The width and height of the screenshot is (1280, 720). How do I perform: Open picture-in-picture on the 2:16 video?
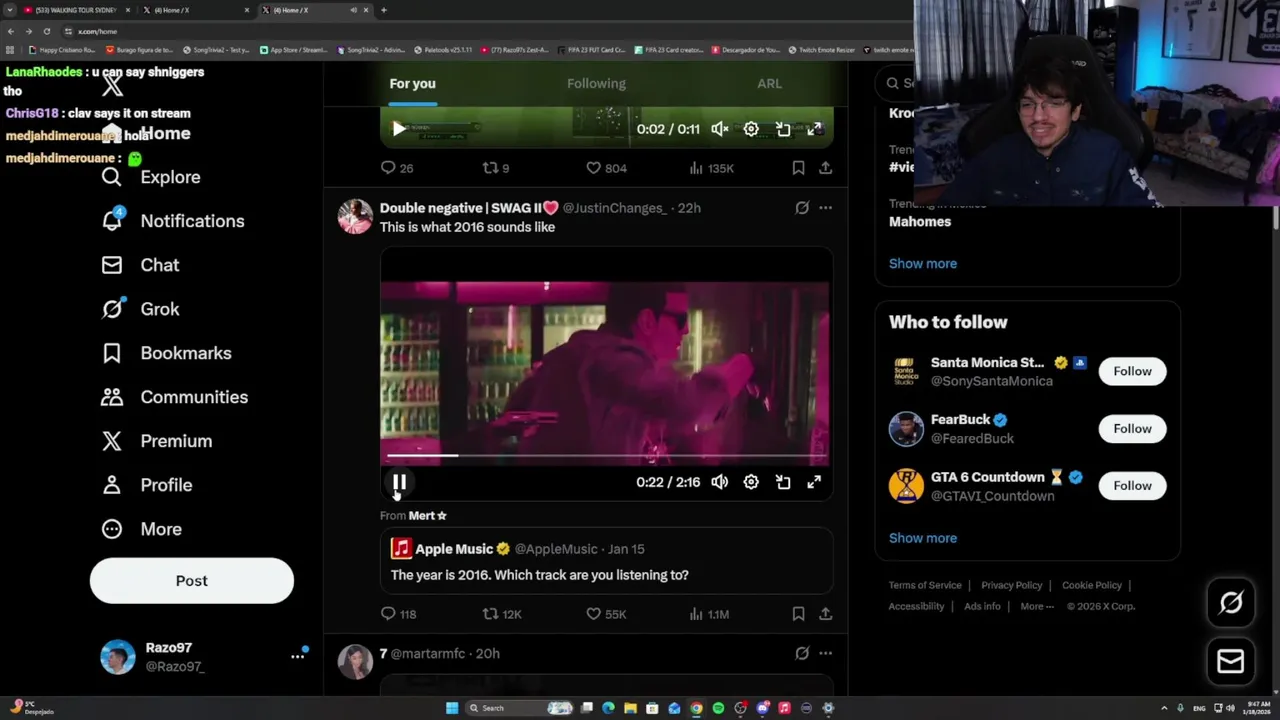[783, 482]
